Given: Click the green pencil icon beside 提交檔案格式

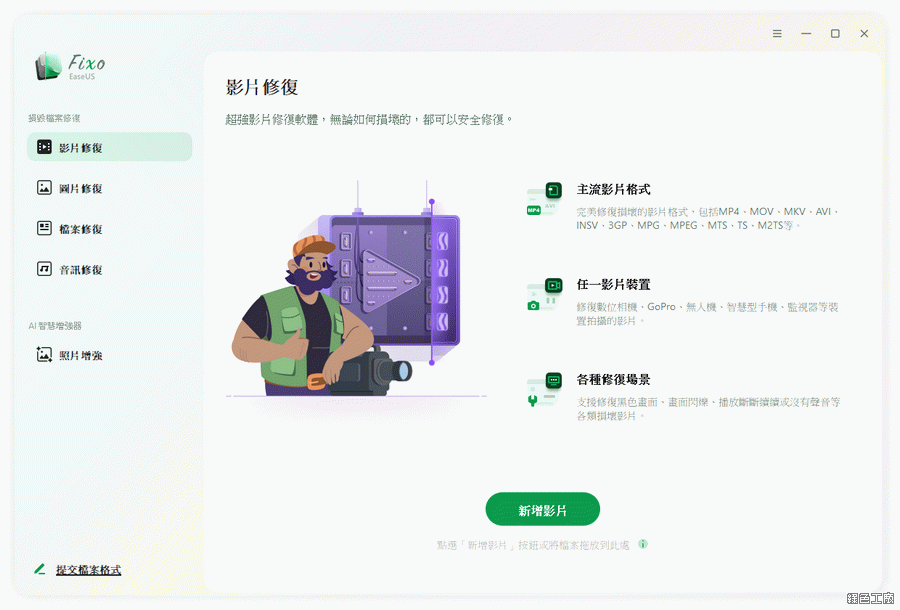Looking at the screenshot, I should [40, 569].
